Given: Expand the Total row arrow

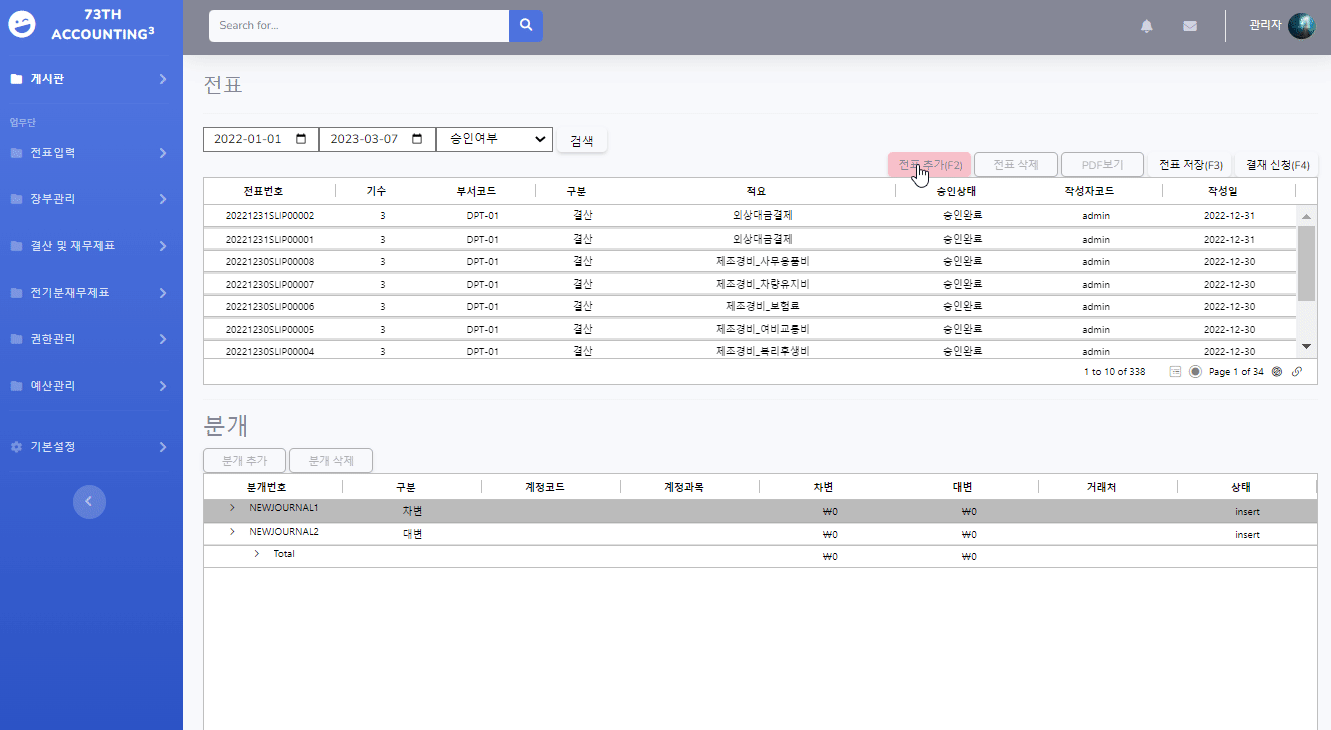Looking at the screenshot, I should [x=256, y=554].
